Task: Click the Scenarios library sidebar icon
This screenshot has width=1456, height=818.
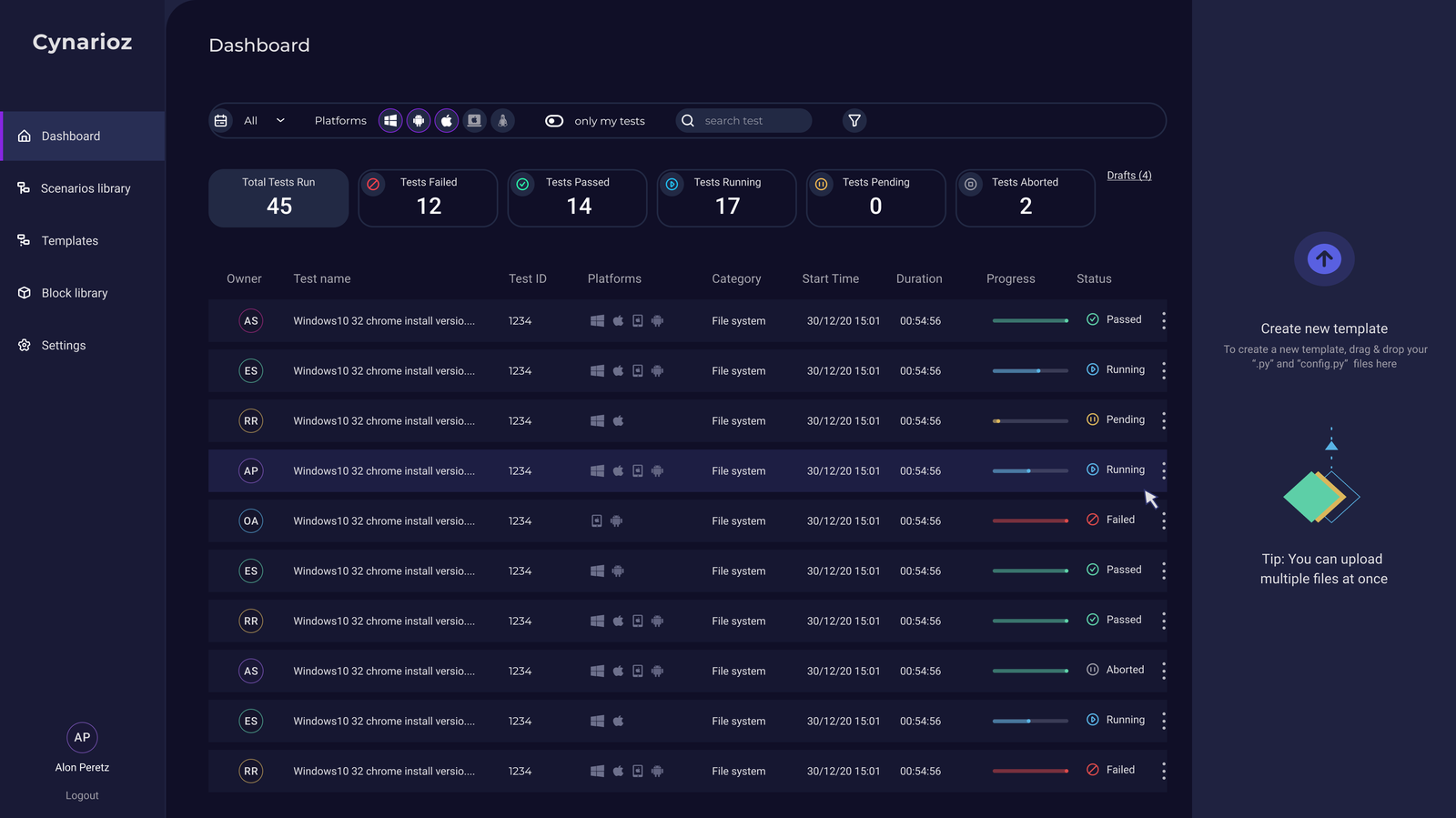Action: point(24,187)
